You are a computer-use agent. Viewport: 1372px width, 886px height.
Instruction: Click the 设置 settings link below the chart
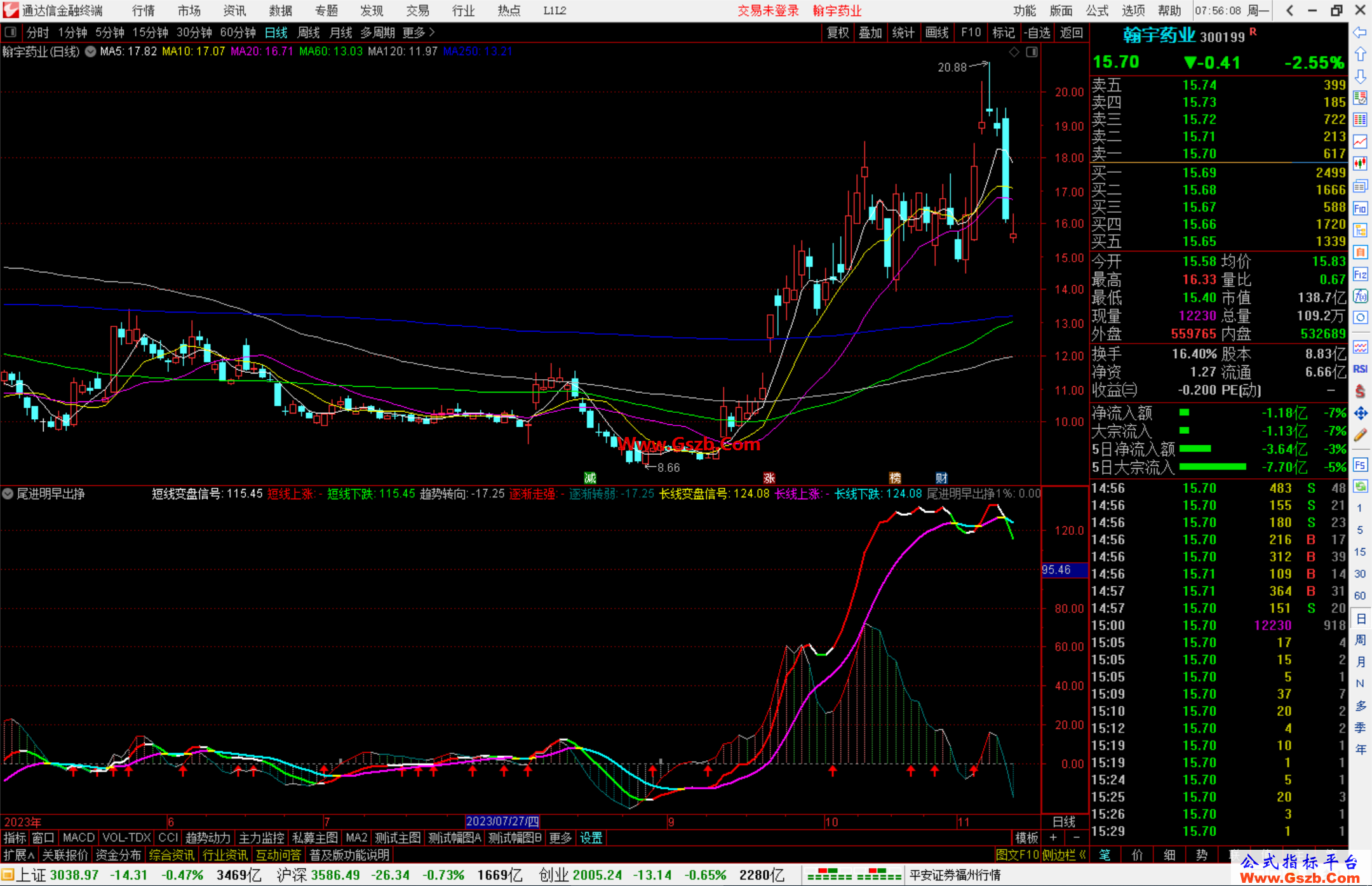pyautogui.click(x=591, y=838)
